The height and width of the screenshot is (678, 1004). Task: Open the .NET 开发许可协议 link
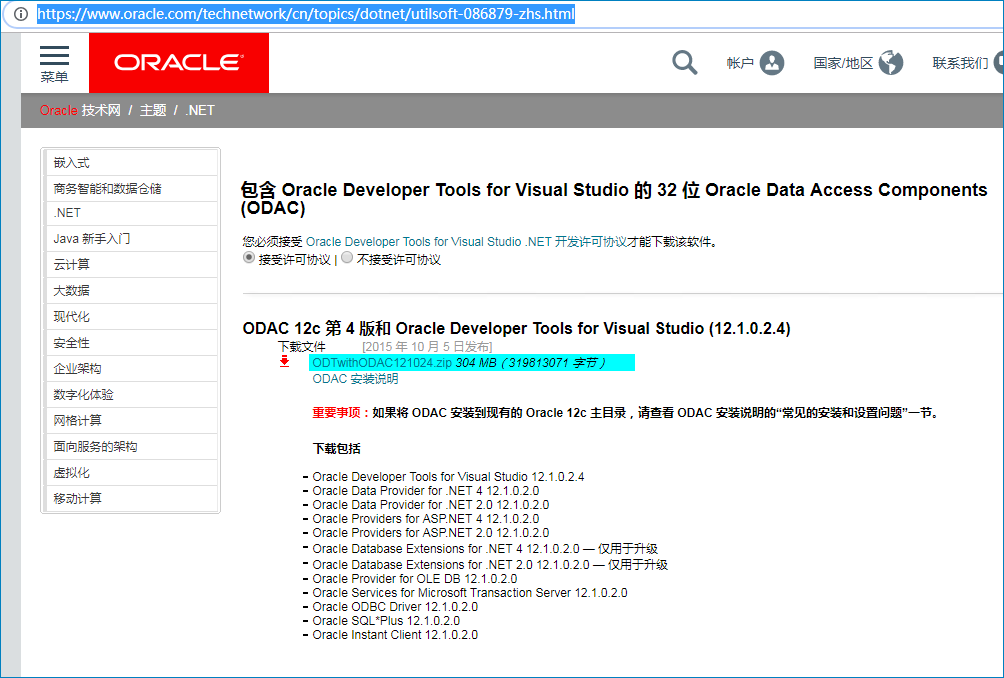tap(466, 242)
